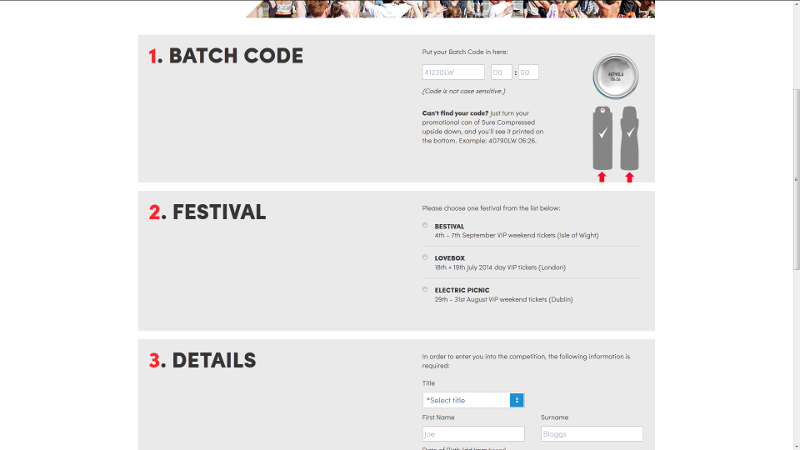Pick the Electric Picnic radio option
The width and height of the screenshot is (800, 450).
(x=425, y=290)
